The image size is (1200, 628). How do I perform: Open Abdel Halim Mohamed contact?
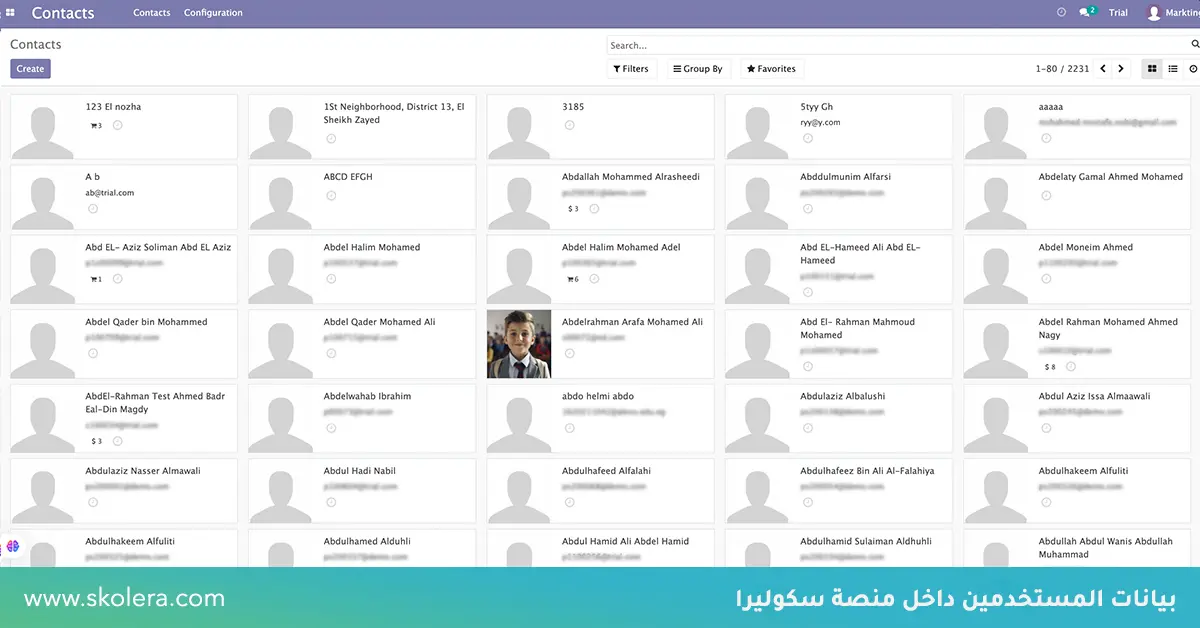(362, 269)
